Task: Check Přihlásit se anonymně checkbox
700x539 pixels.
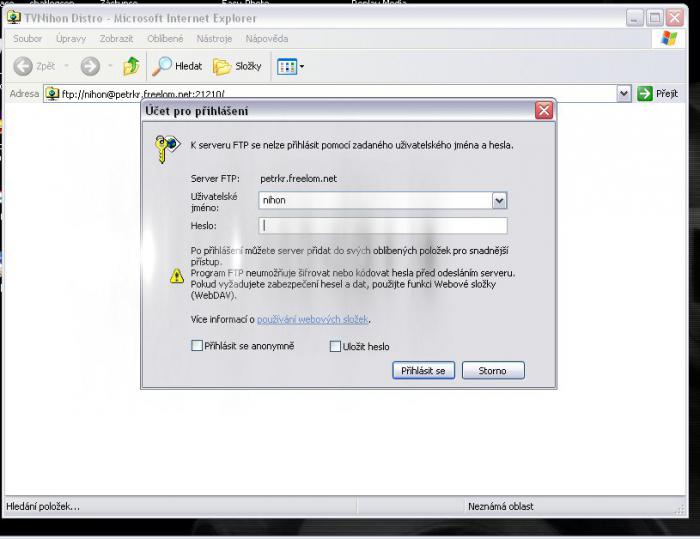Action: tap(197, 346)
